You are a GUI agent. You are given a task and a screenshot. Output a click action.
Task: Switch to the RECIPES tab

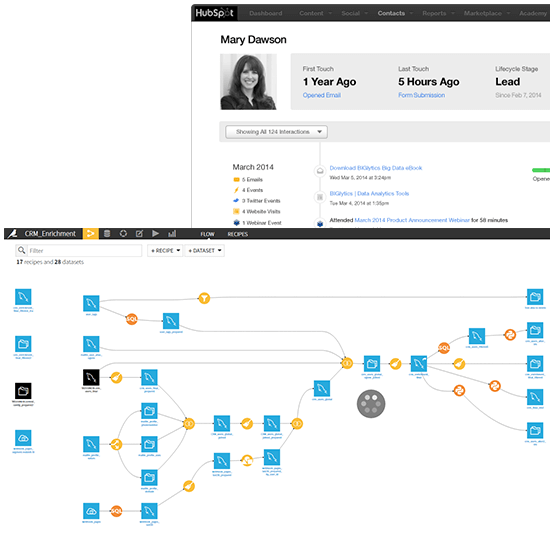pyautogui.click(x=237, y=234)
